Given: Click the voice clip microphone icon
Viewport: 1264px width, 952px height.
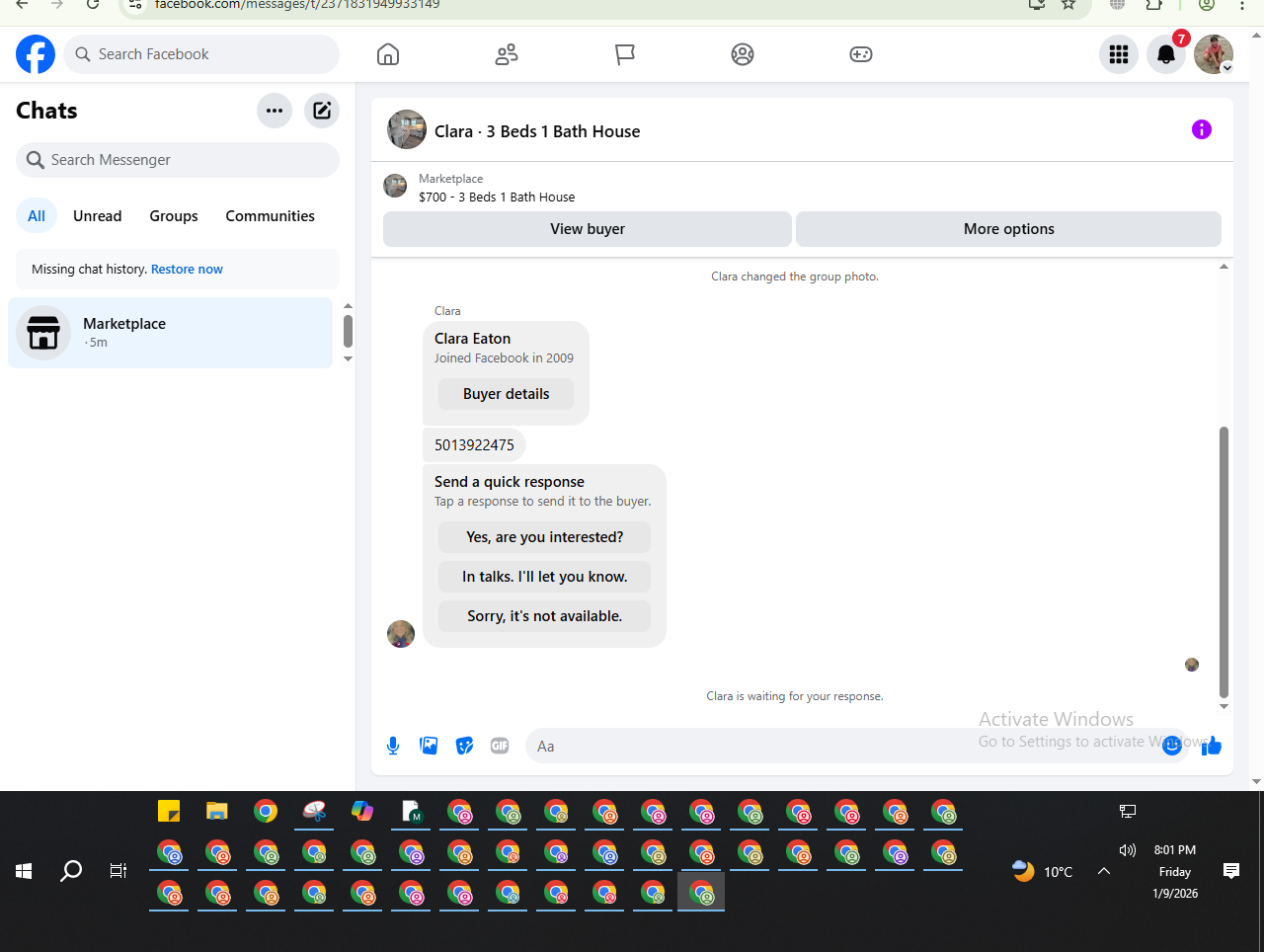Looking at the screenshot, I should click(x=393, y=746).
